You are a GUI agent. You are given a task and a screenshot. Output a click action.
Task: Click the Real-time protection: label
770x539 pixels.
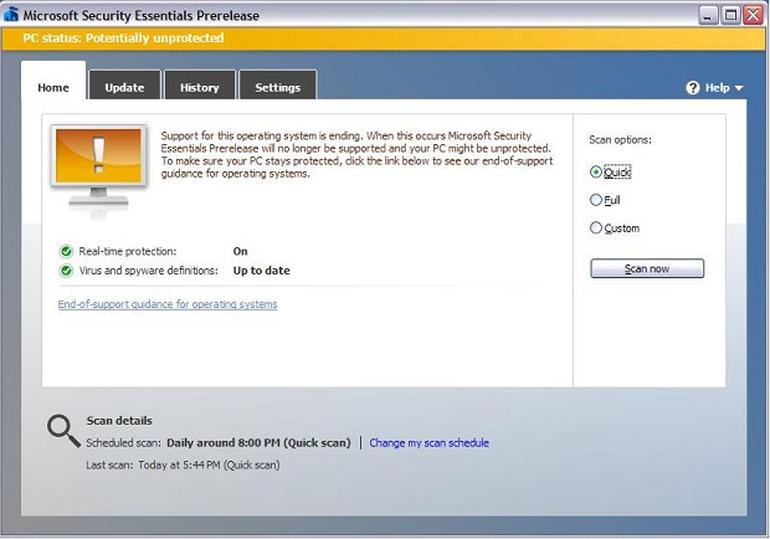127,251
